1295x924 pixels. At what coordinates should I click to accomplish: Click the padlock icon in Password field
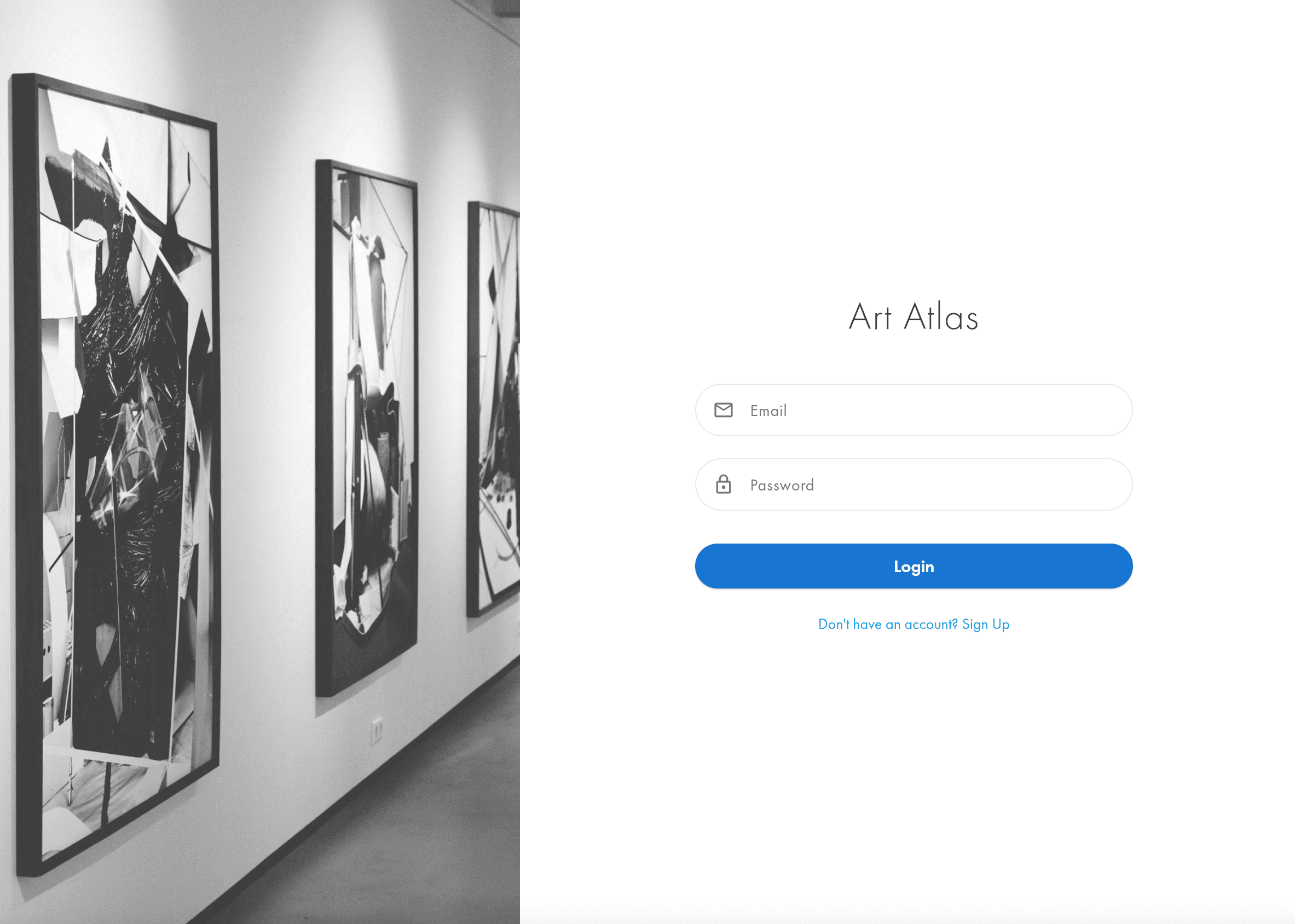tap(723, 484)
